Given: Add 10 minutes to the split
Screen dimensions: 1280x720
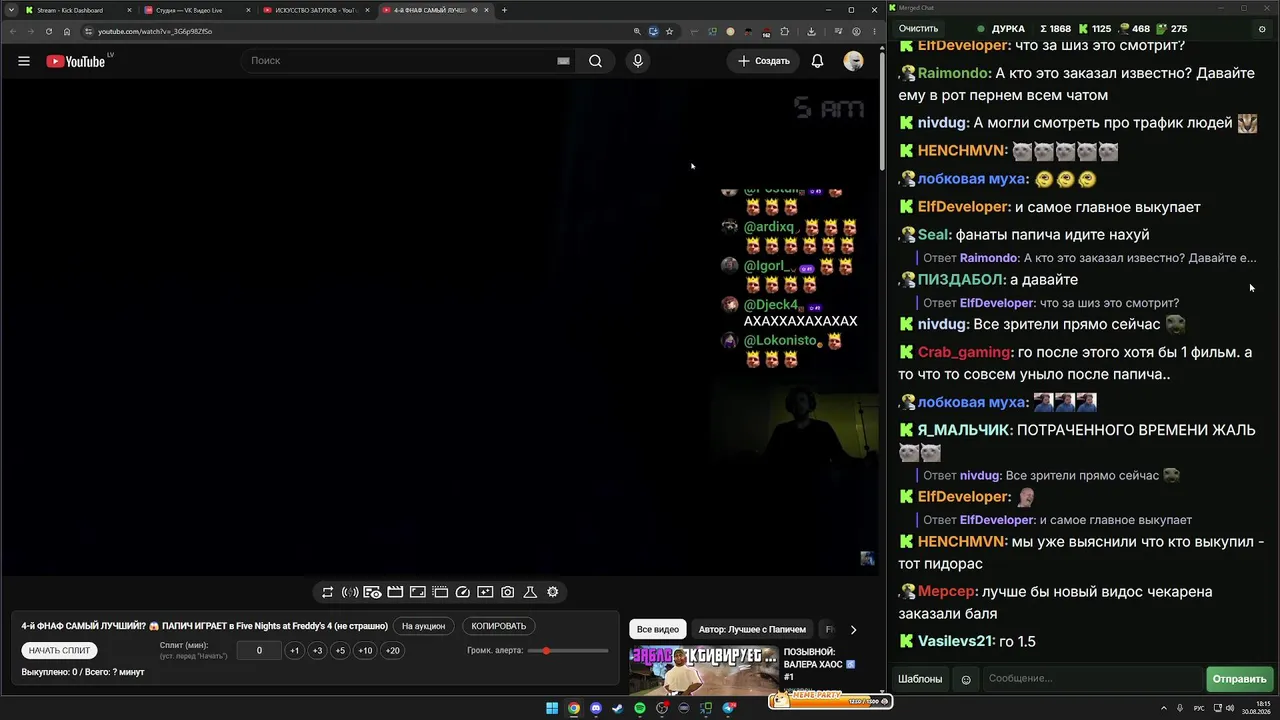Looking at the screenshot, I should (365, 650).
